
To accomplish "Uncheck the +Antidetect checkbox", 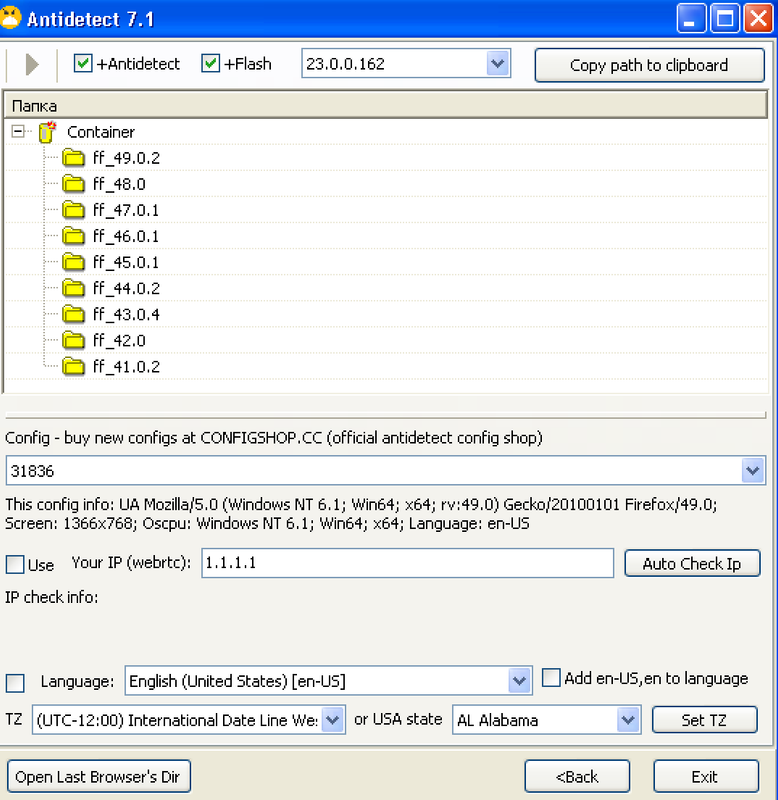I will point(83,64).
